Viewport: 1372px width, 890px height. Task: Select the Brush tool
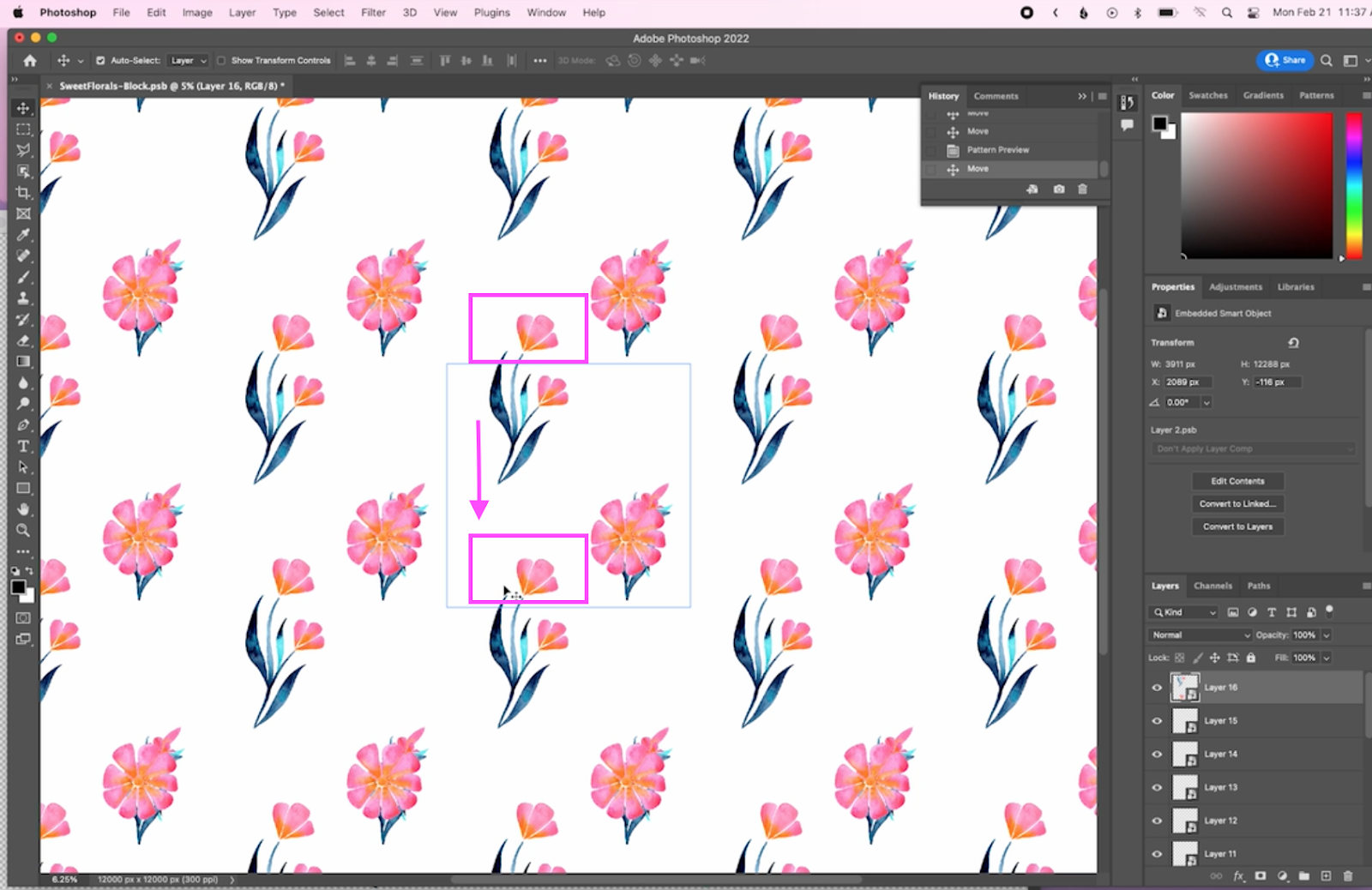[x=23, y=277]
